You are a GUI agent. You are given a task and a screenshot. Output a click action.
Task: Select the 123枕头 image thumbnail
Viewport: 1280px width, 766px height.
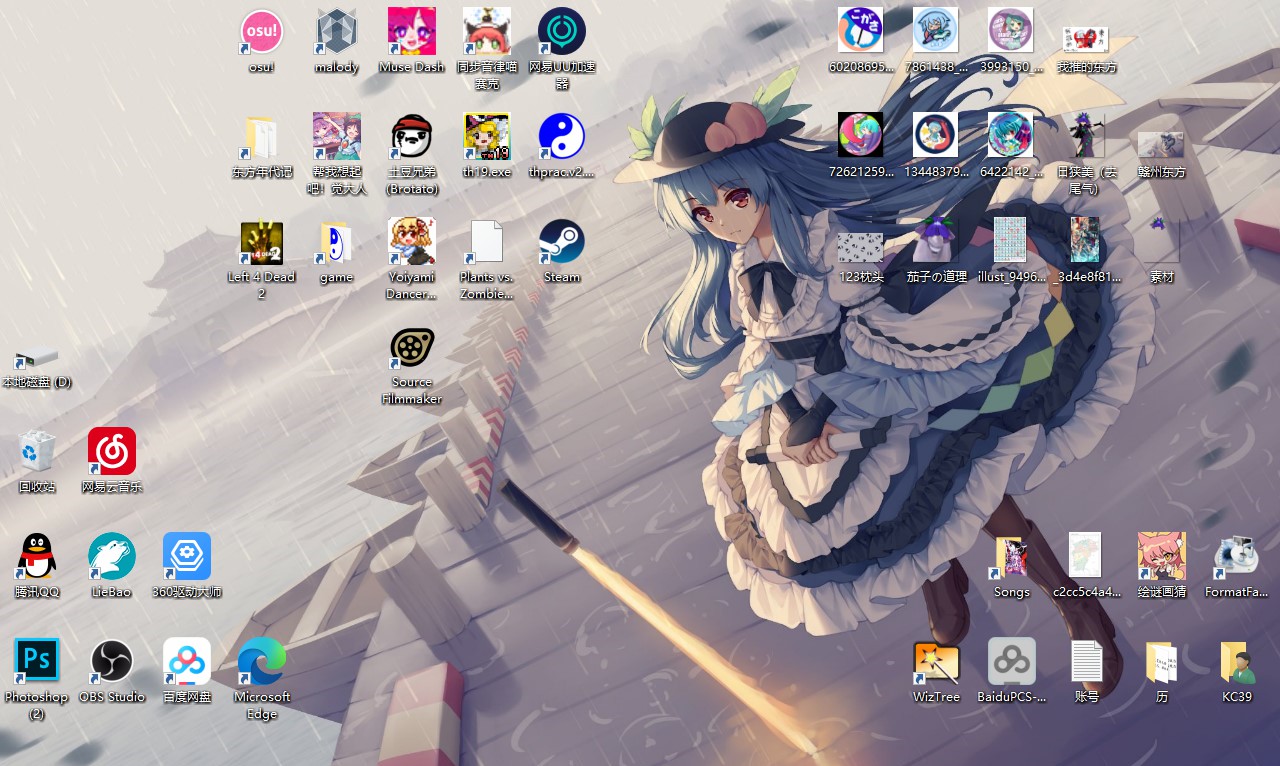click(x=860, y=244)
